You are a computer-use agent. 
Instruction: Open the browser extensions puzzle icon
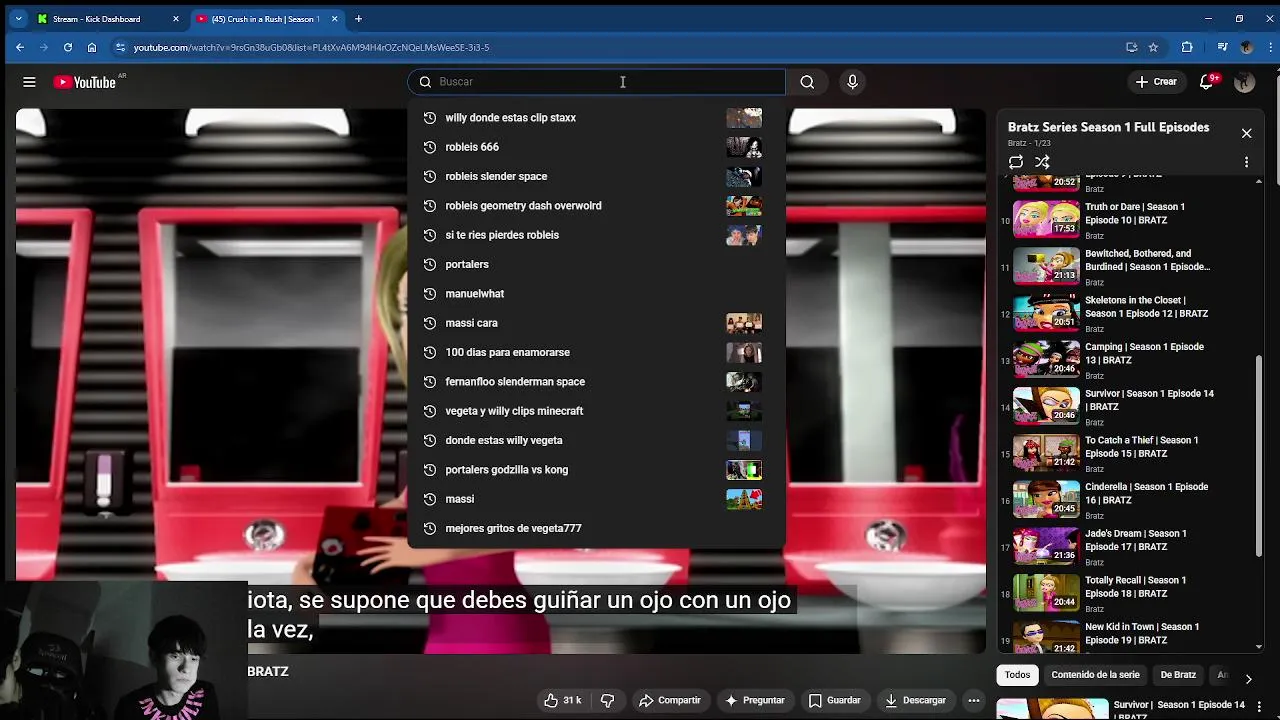pos(1187,47)
